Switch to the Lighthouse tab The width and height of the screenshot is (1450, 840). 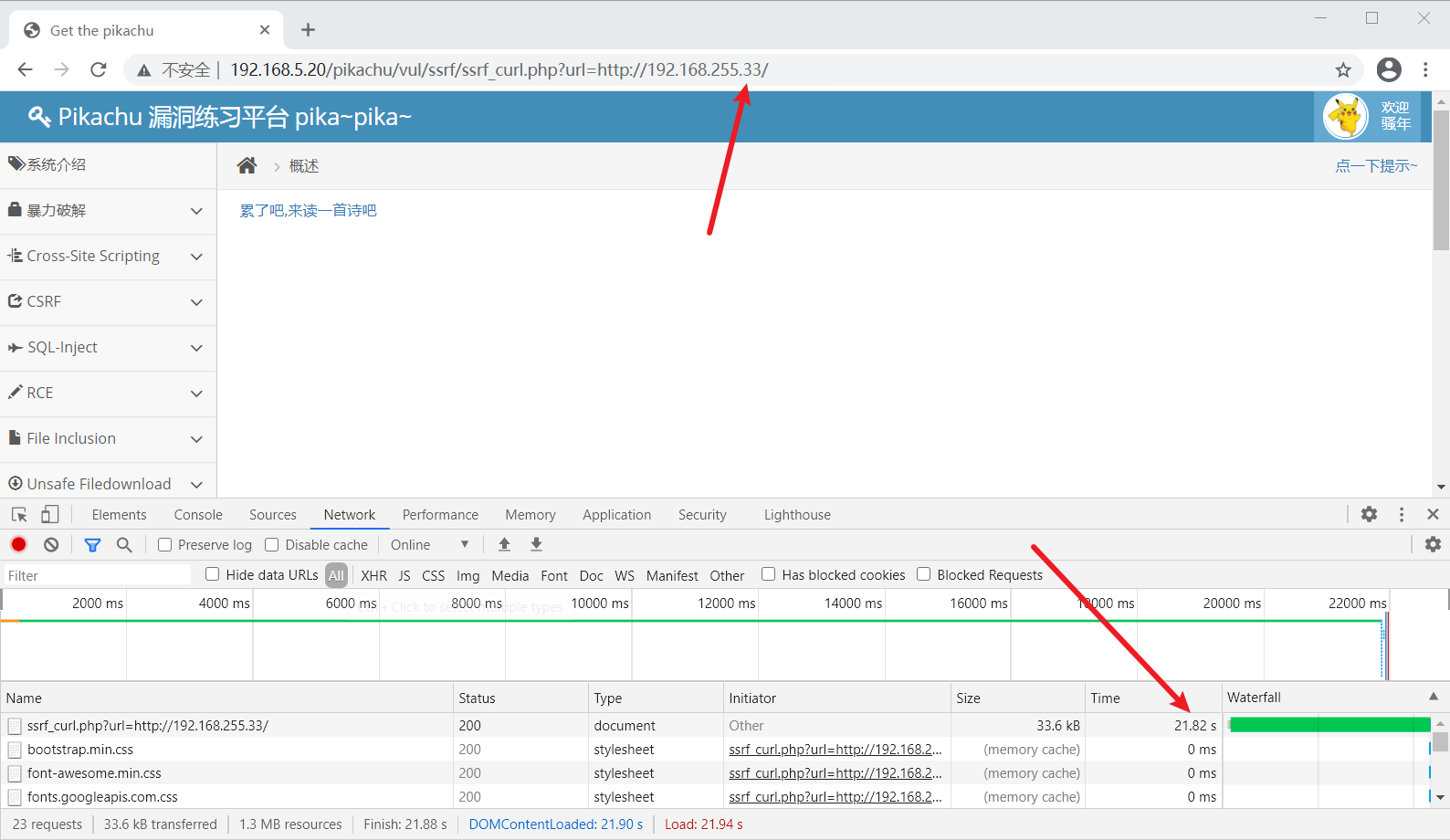[x=797, y=515]
